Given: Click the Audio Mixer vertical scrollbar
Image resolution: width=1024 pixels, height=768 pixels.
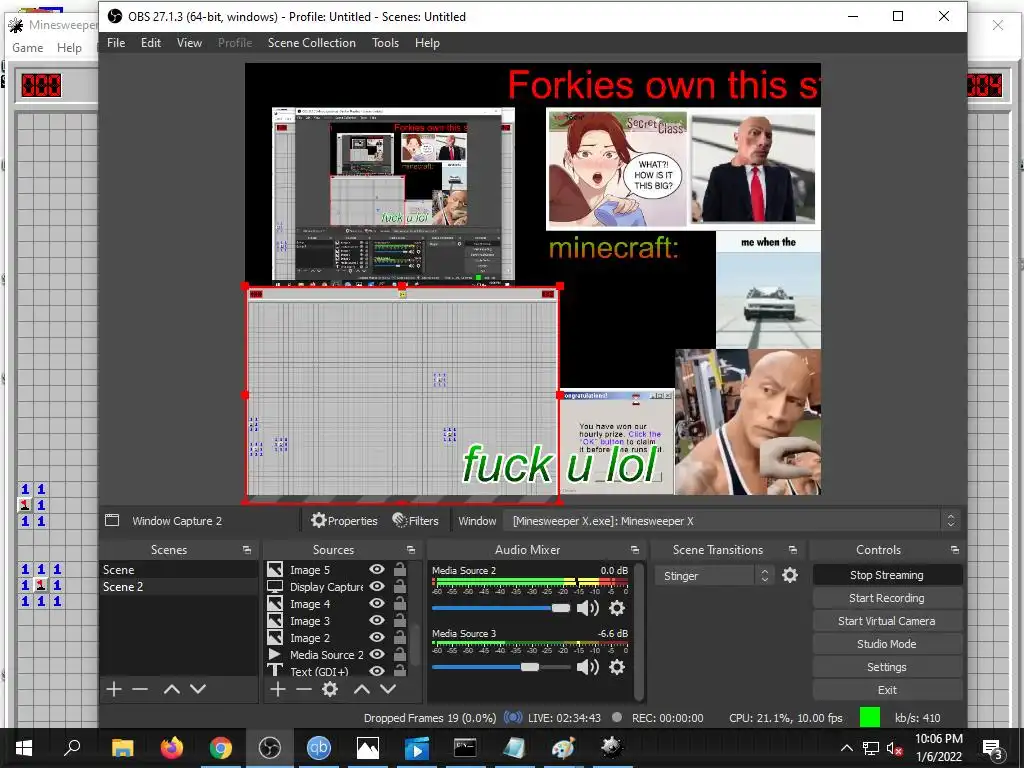Looking at the screenshot, I should (x=639, y=631).
